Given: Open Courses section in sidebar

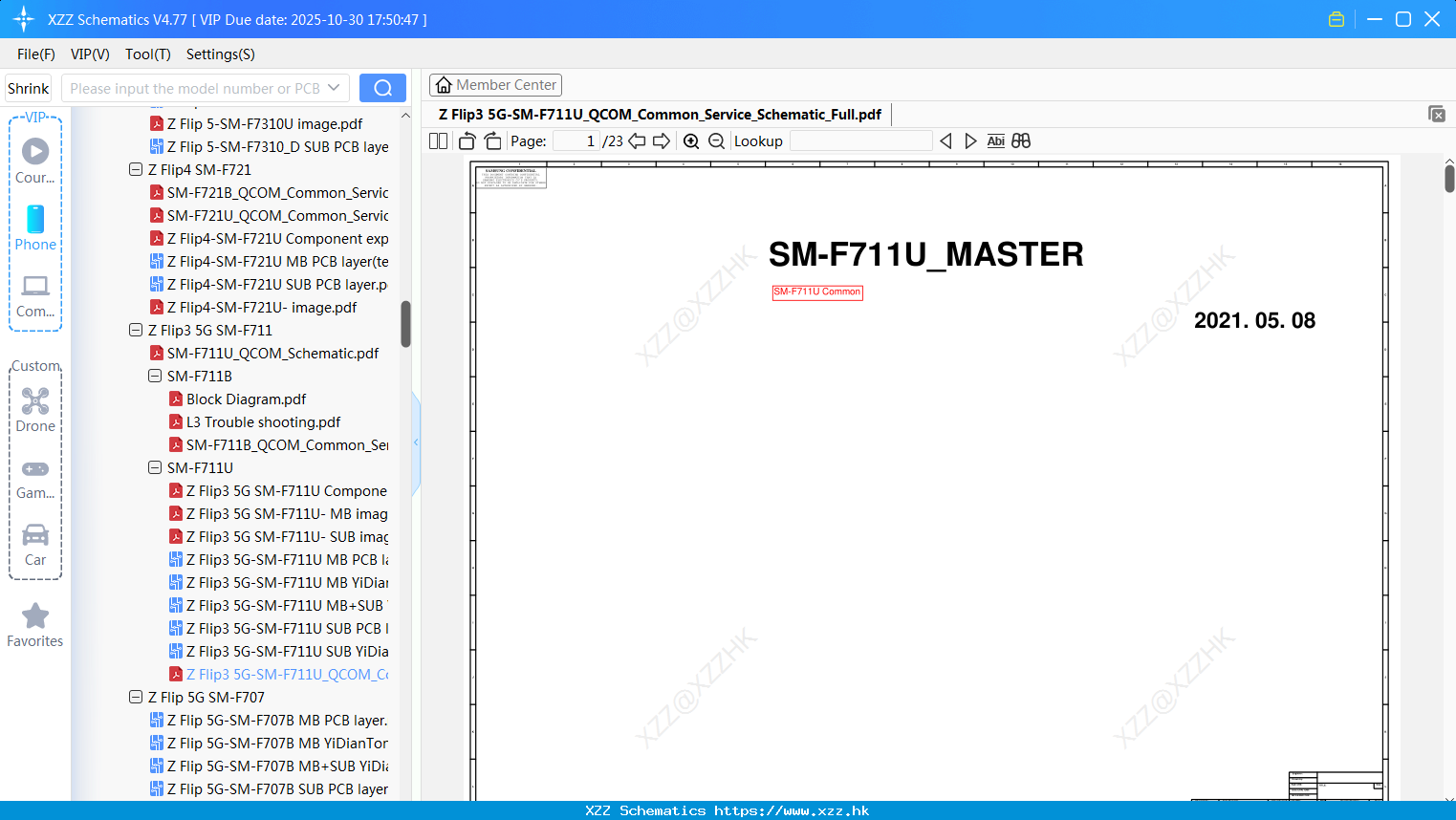Looking at the screenshot, I should [35, 161].
